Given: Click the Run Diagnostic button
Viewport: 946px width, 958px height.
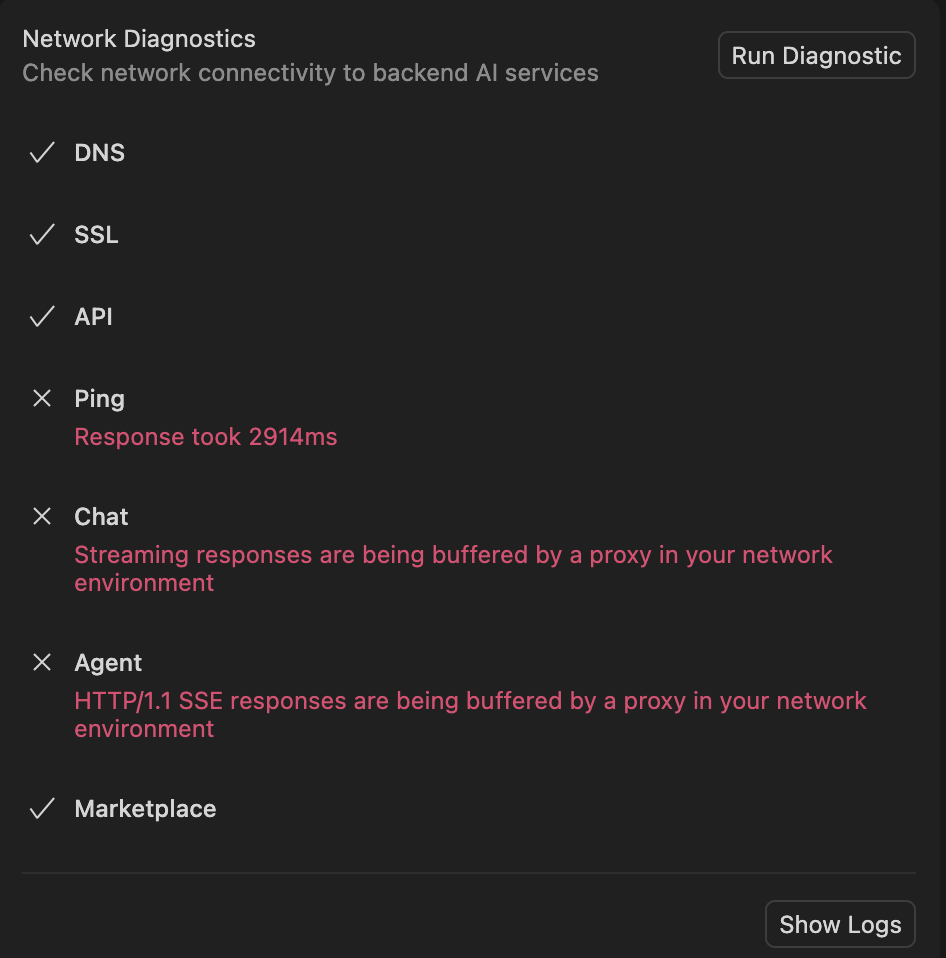Looking at the screenshot, I should pos(816,56).
